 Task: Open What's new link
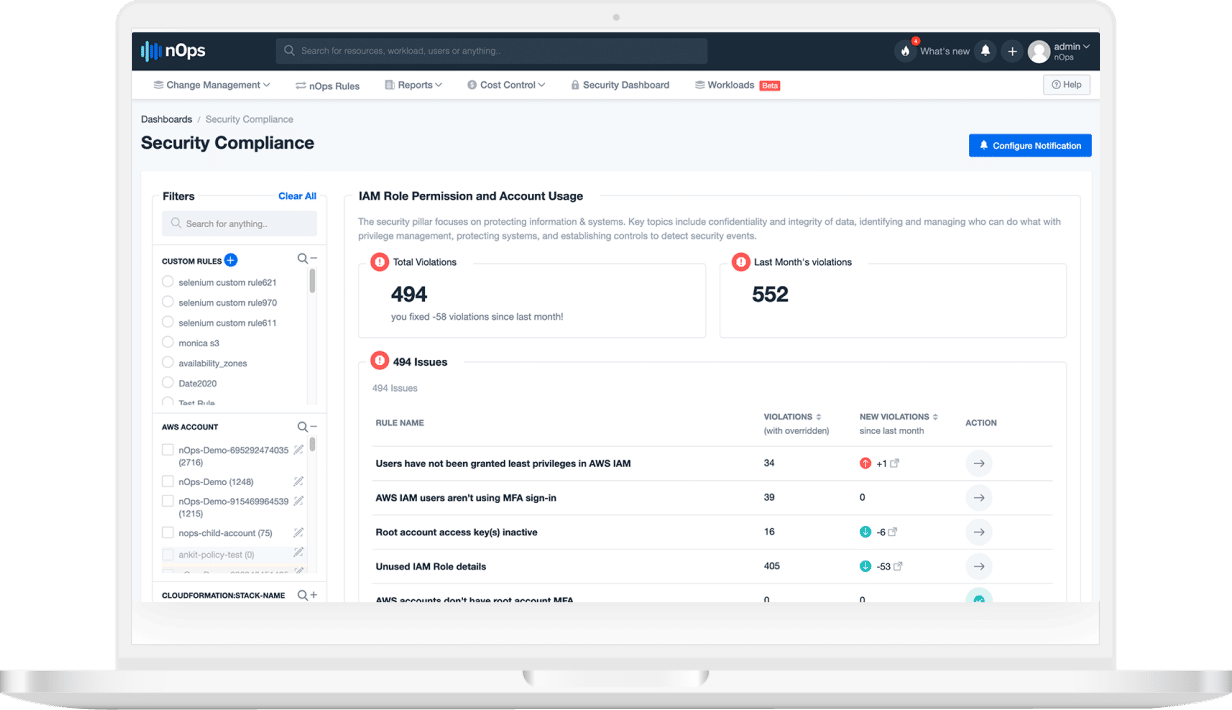[945, 51]
